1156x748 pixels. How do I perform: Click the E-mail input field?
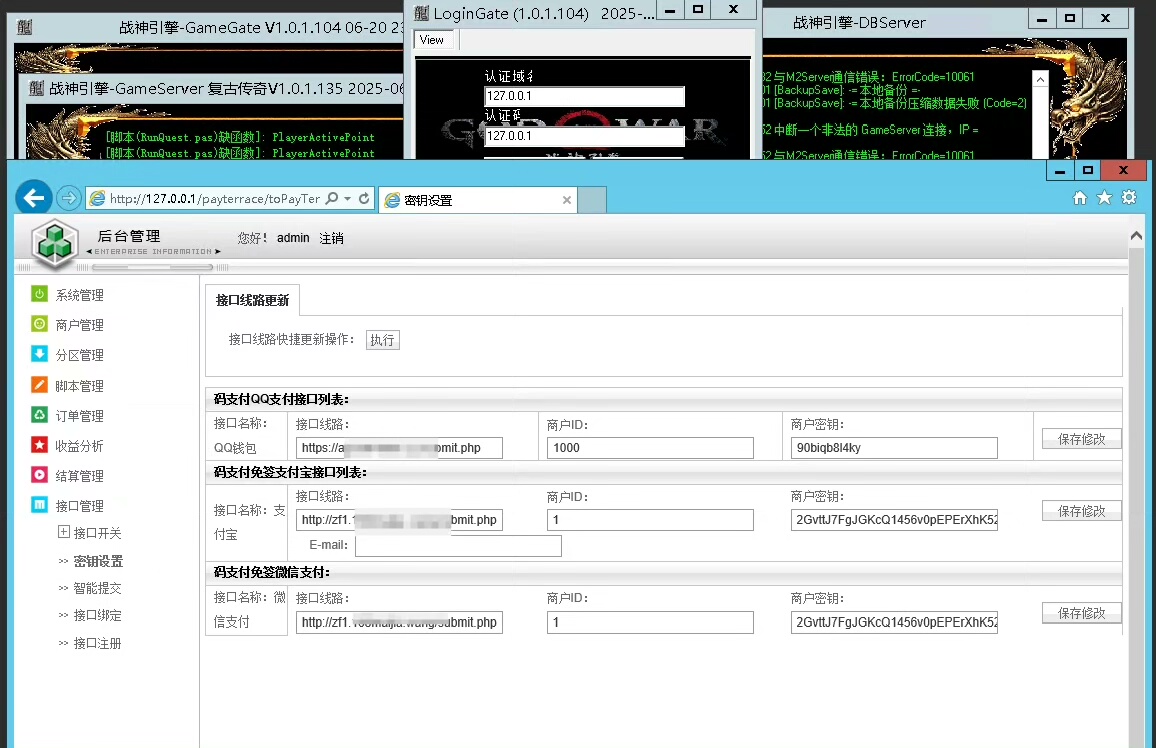tap(458, 546)
